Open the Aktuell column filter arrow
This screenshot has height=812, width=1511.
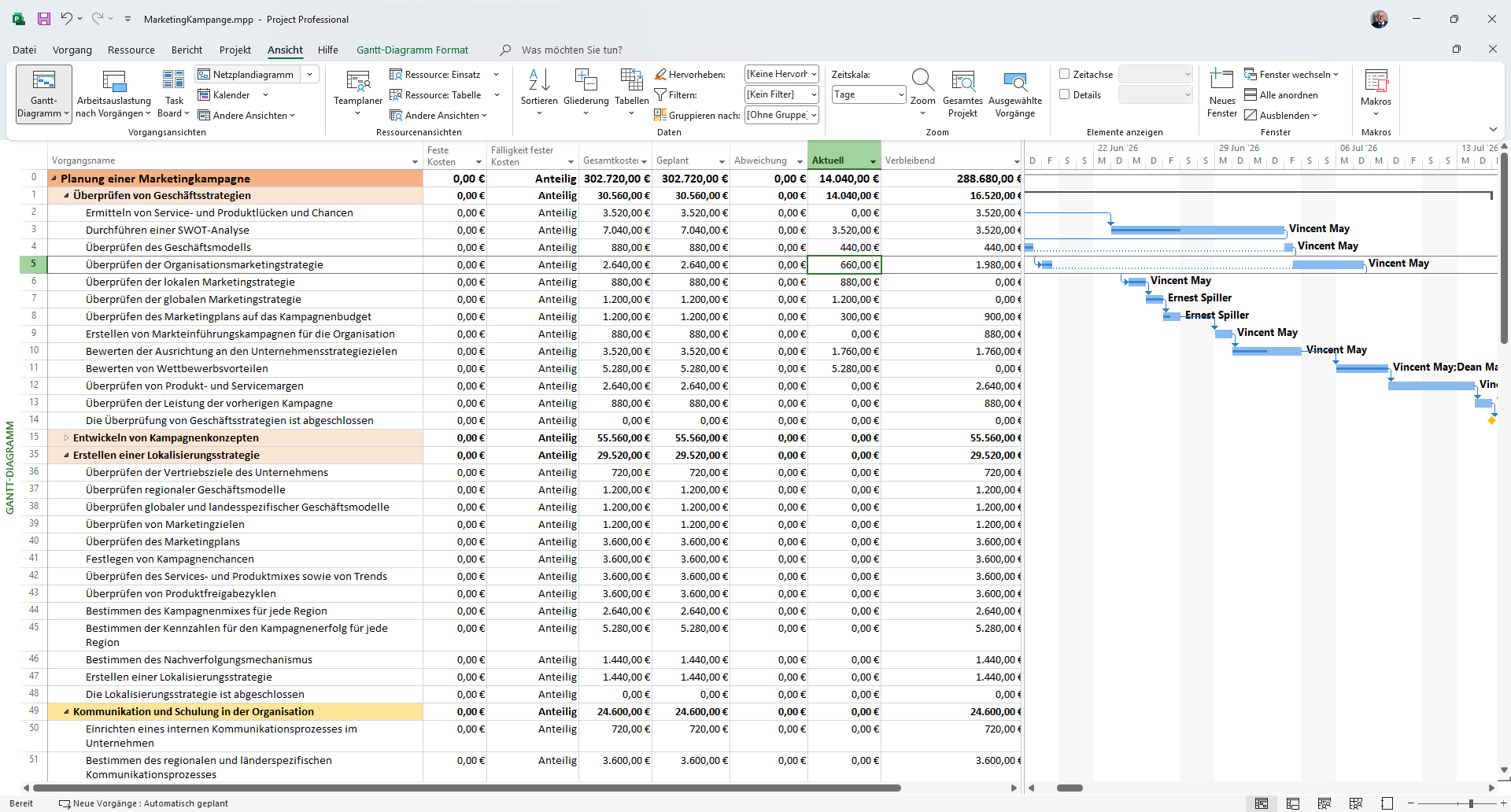[873, 161]
